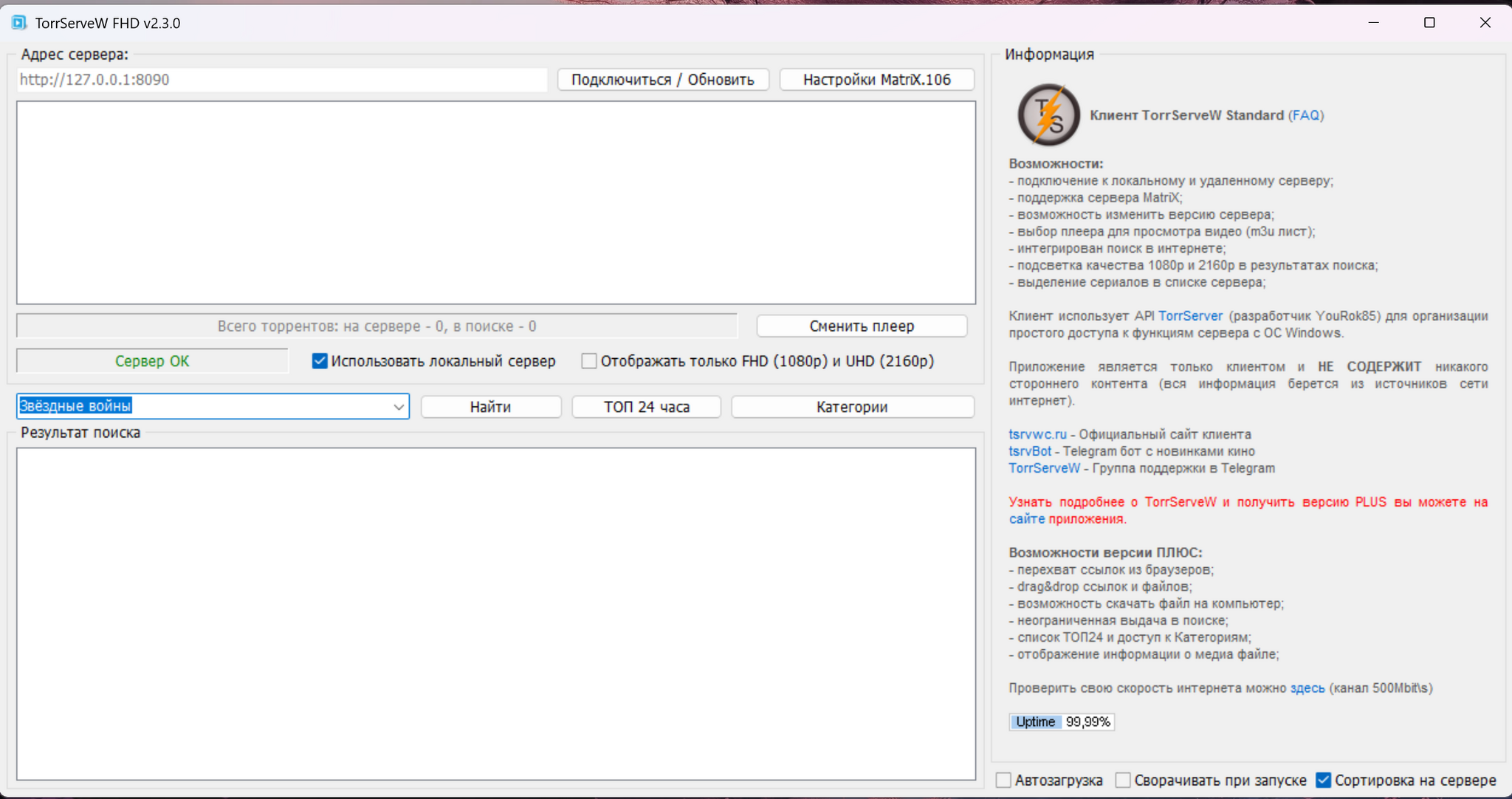Screen dimensions: 1512x799
Task: Open Настройки MatriX.106 settings
Action: [x=877, y=80]
